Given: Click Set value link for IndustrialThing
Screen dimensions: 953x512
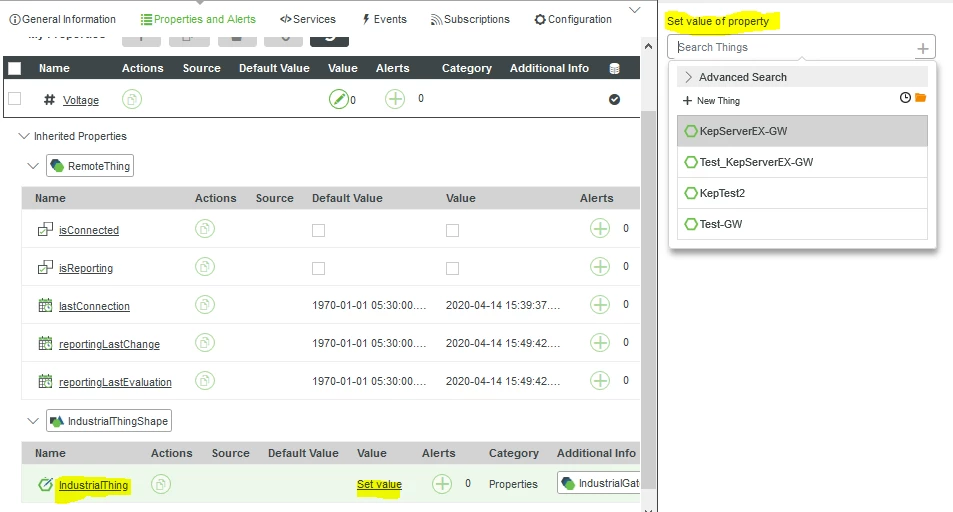Looking at the screenshot, I should click(379, 485).
